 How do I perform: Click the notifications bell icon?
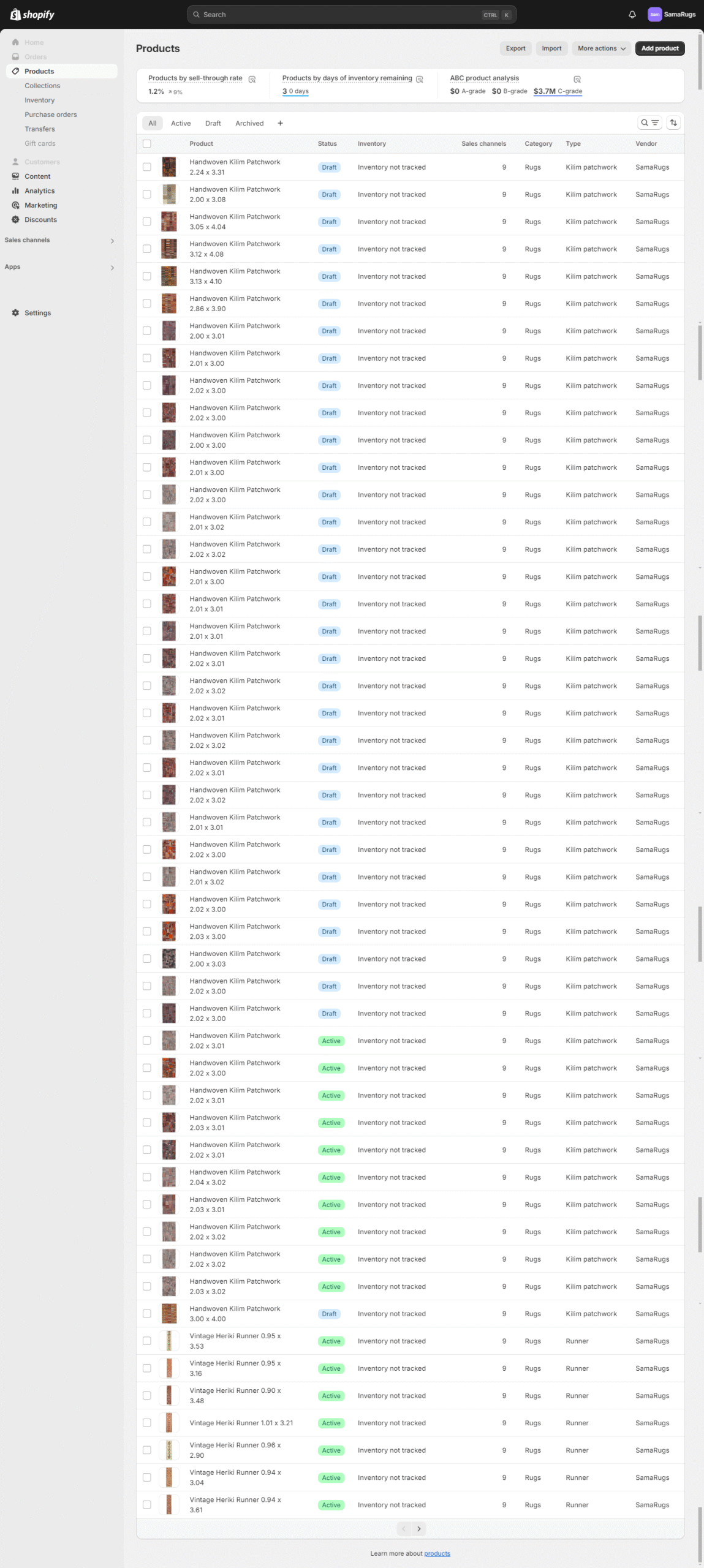[x=632, y=15]
